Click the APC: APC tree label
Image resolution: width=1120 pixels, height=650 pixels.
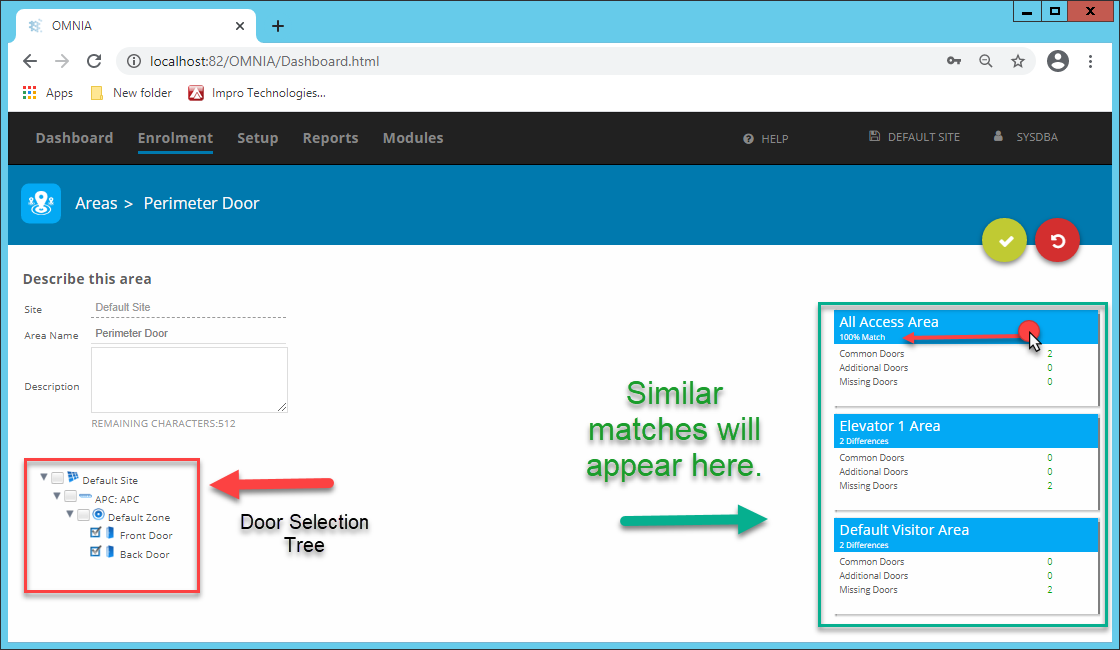(117, 499)
